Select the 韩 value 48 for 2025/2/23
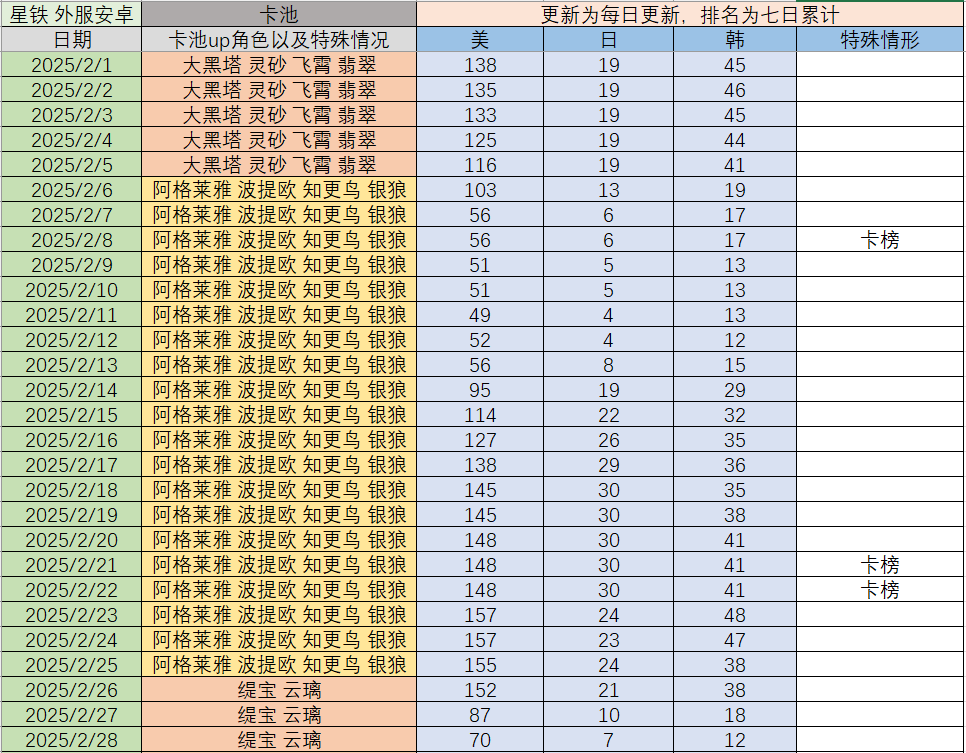Viewport: 966px width, 753px height. click(734, 615)
